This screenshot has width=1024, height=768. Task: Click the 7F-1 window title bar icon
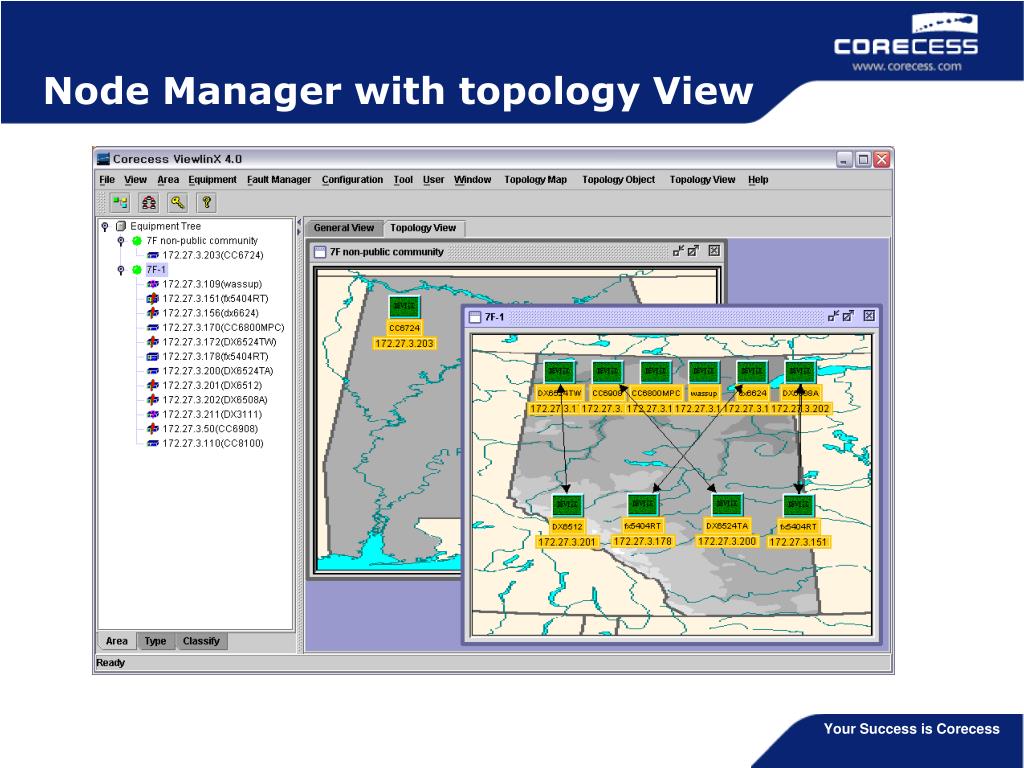click(x=475, y=317)
